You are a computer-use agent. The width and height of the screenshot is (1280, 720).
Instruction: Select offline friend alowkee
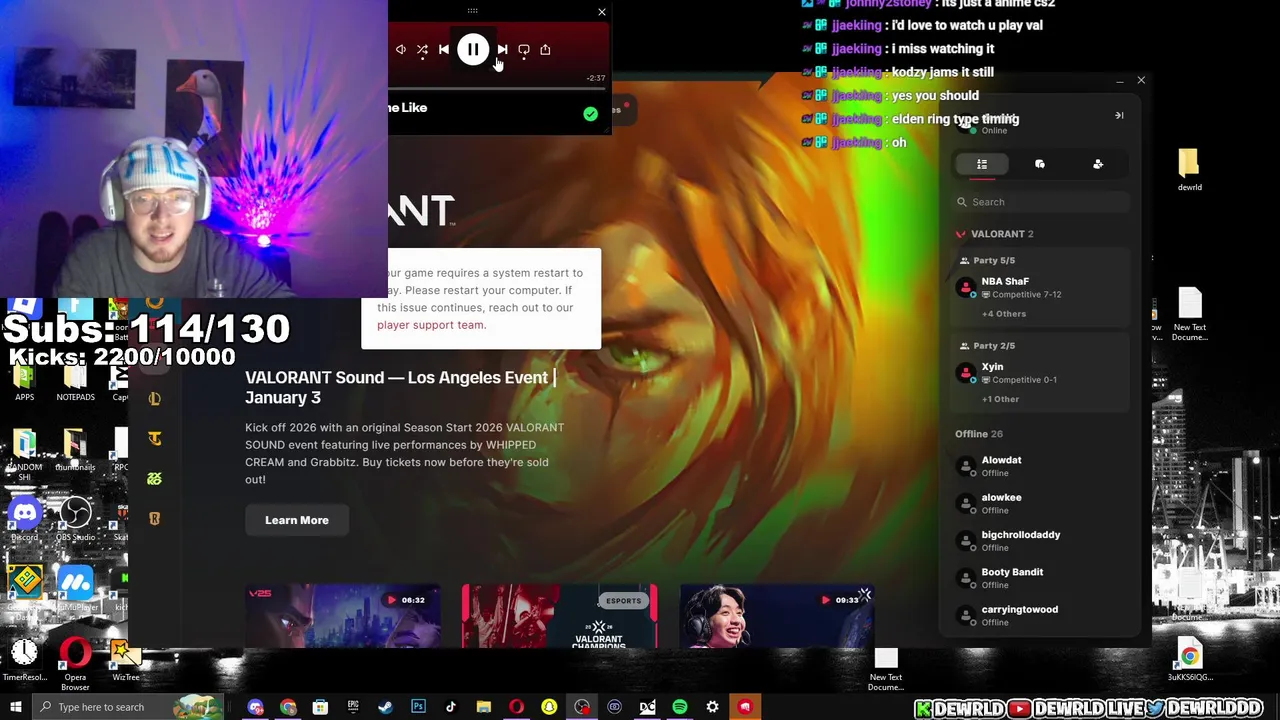[x=1040, y=503]
